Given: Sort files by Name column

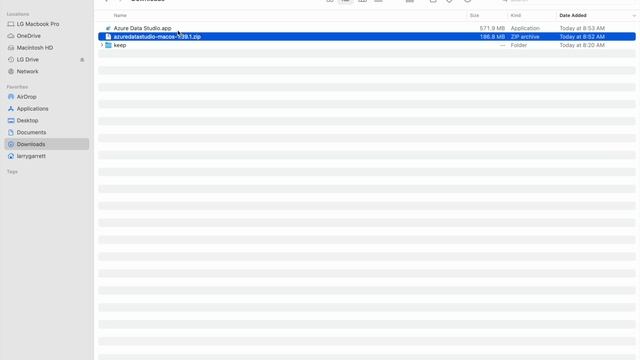Looking at the screenshot, I should pyautogui.click(x=120, y=16).
